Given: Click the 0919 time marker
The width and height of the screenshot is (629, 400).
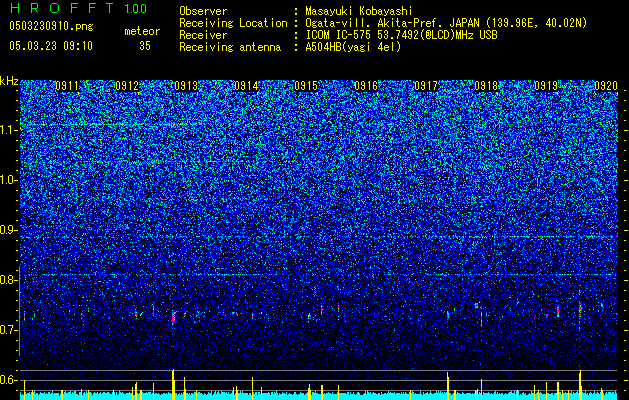Looking at the screenshot, I should tap(546, 86).
